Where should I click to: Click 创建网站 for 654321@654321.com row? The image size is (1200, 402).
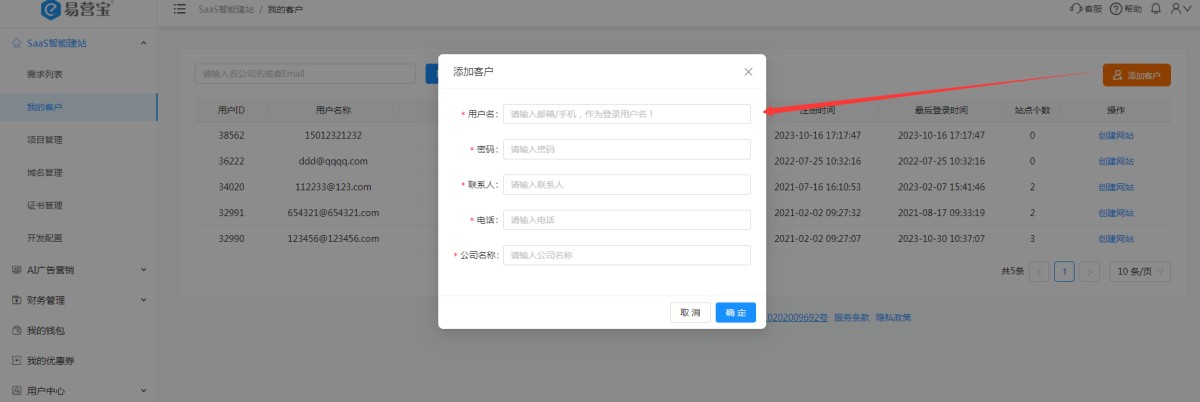click(x=1116, y=213)
